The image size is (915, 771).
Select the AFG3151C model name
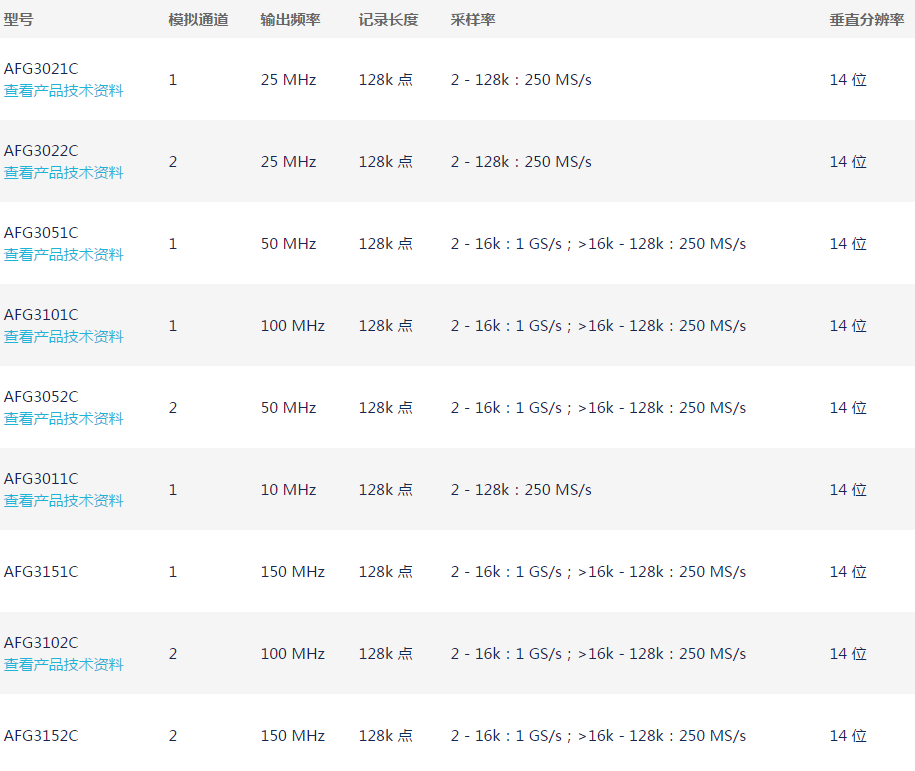pyautogui.click(x=41, y=572)
